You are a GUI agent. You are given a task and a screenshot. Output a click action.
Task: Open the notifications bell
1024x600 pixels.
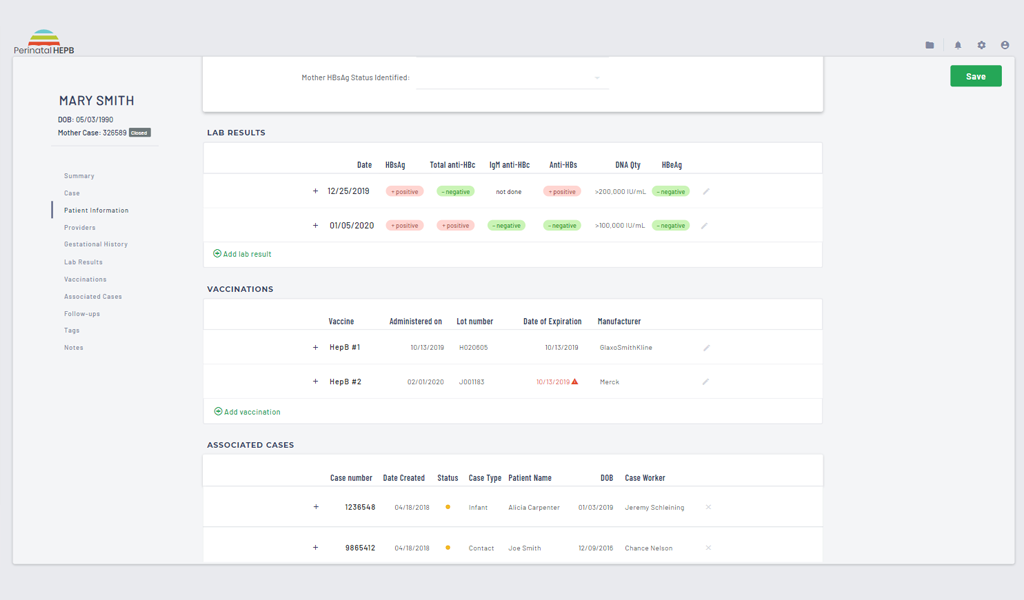tap(957, 45)
